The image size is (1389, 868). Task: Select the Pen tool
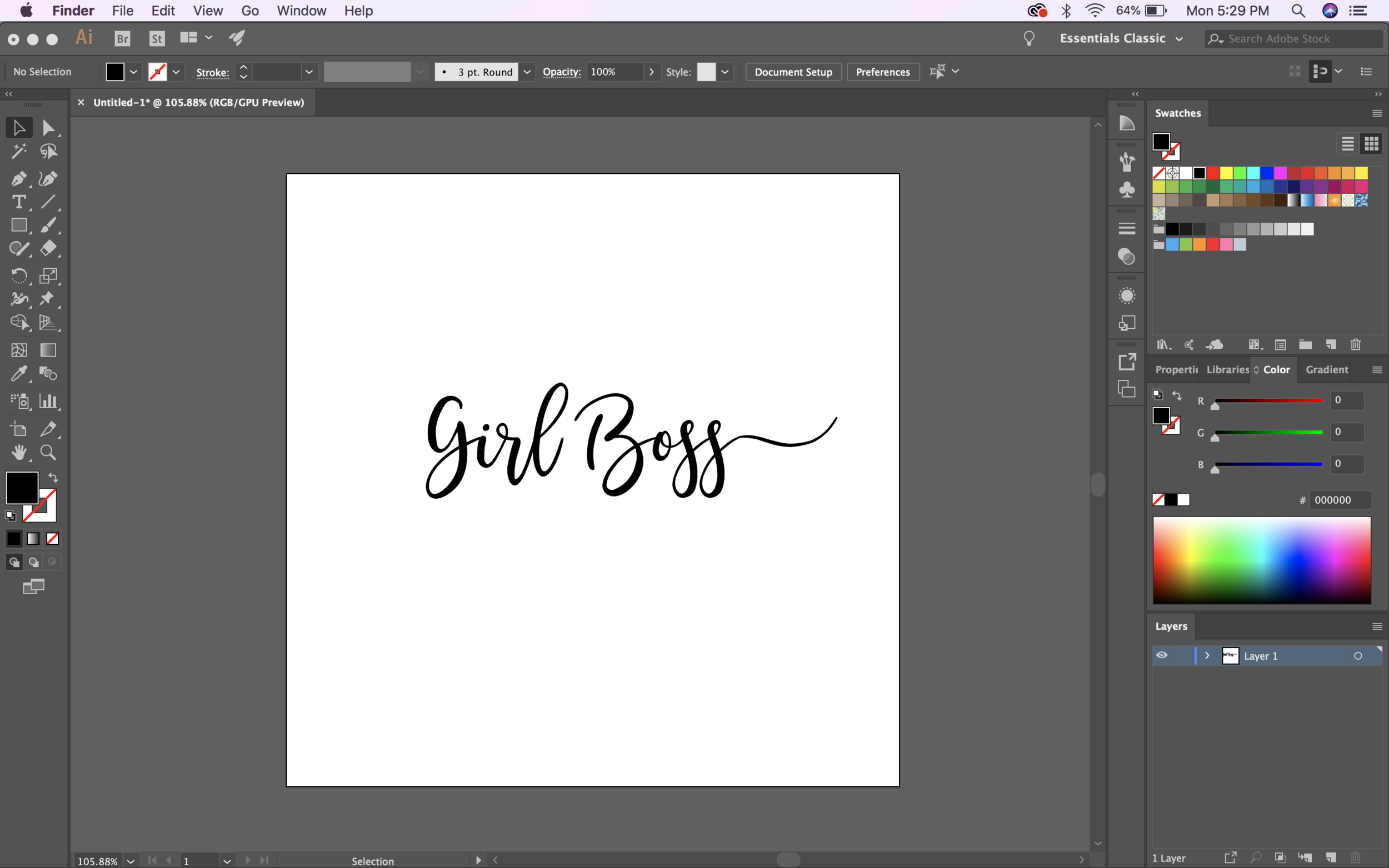pos(19,178)
